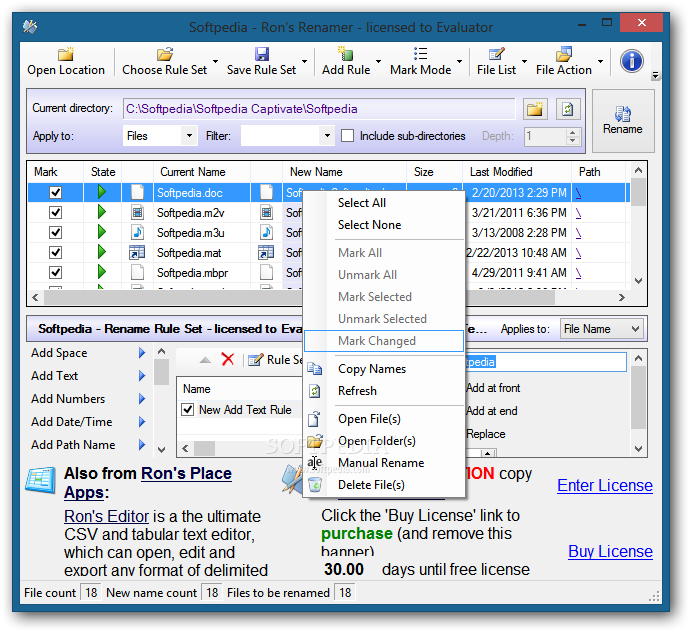Screen dimensions: 690x632
Task: Choose Manual Rename in context menu
Action: pyautogui.click(x=384, y=463)
